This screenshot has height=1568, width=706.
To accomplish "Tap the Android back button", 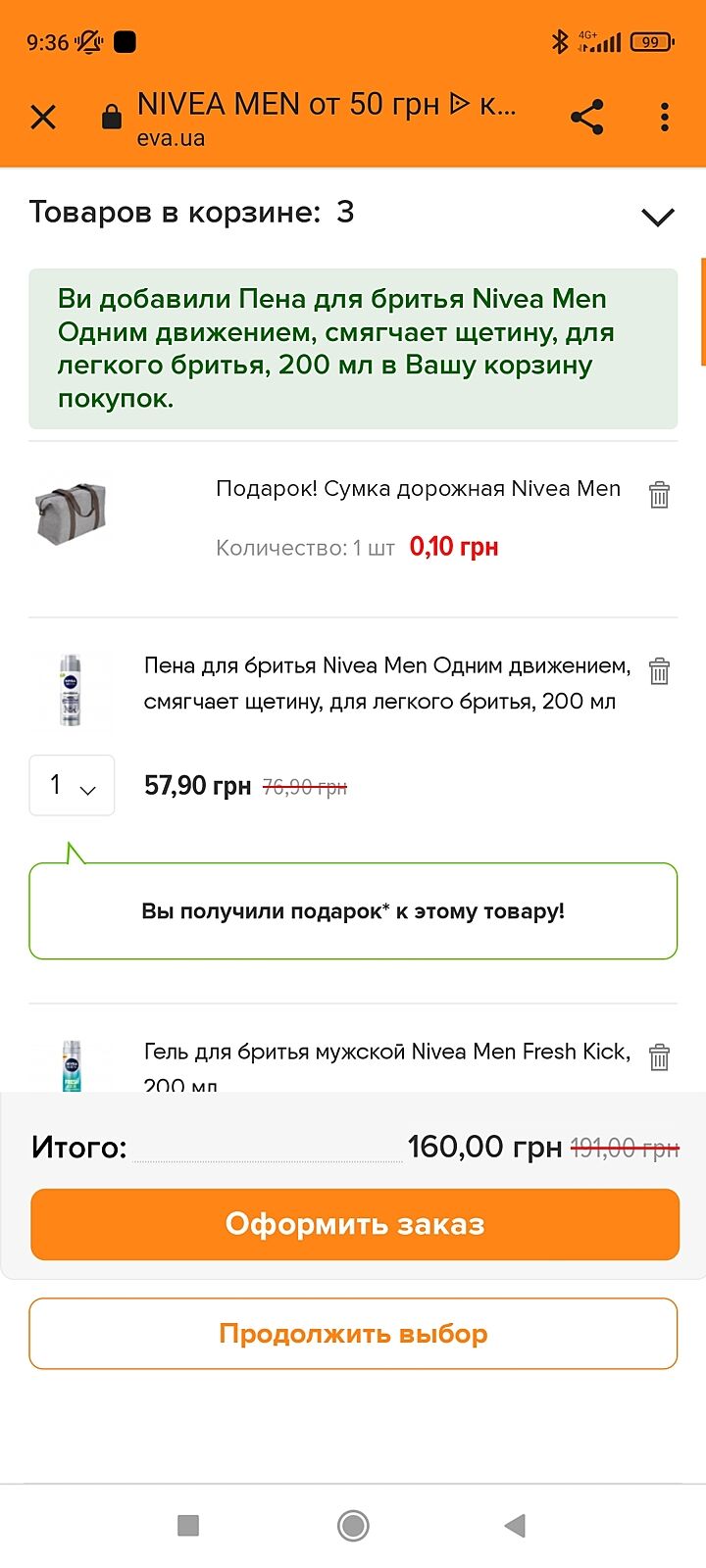I will point(515,1525).
